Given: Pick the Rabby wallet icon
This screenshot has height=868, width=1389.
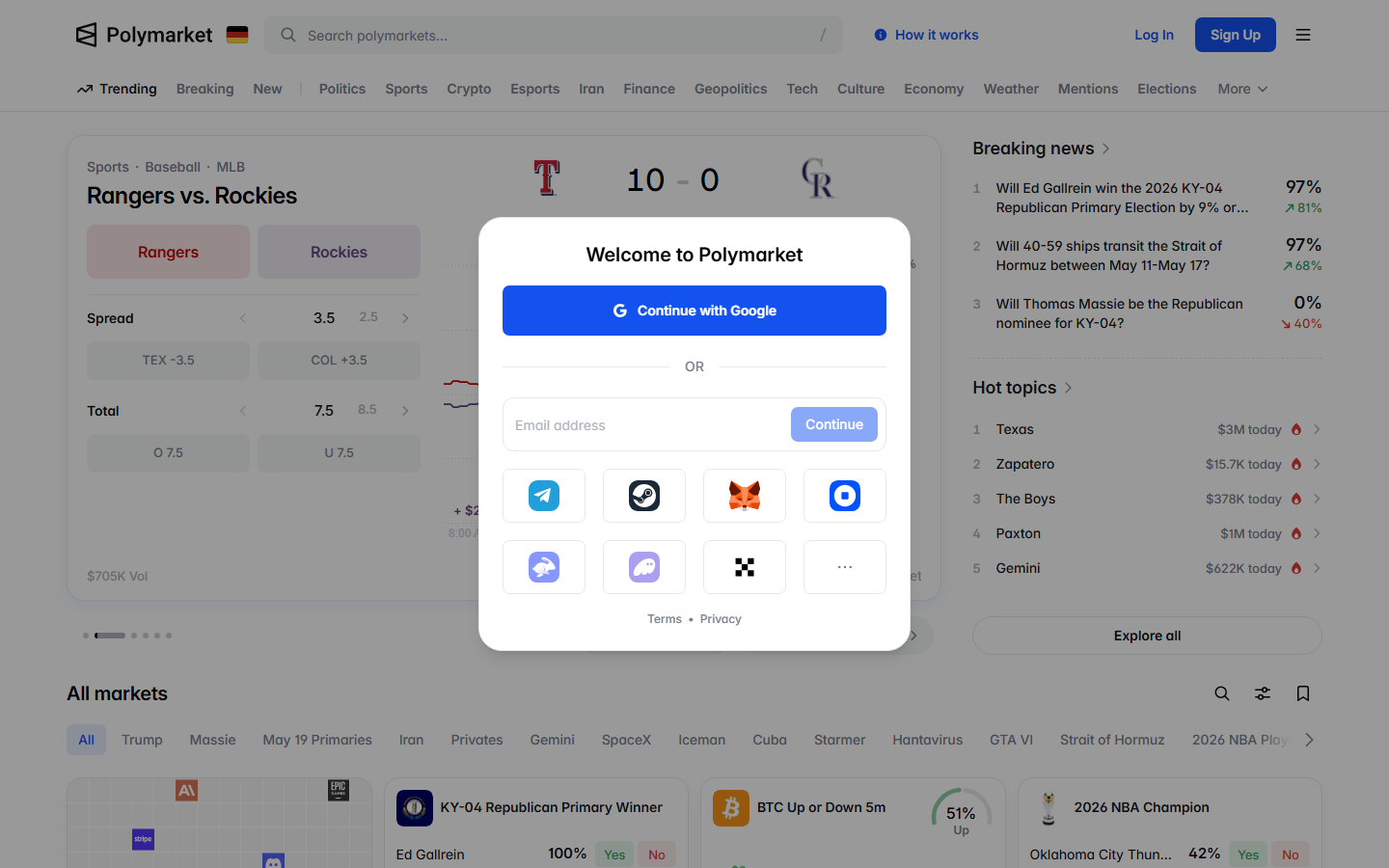Looking at the screenshot, I should pyautogui.click(x=544, y=567).
